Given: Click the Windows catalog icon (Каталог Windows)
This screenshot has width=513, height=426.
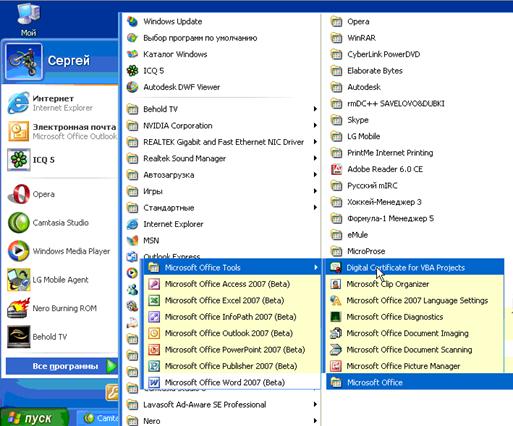Looking at the screenshot, I should pyautogui.click(x=132, y=54).
